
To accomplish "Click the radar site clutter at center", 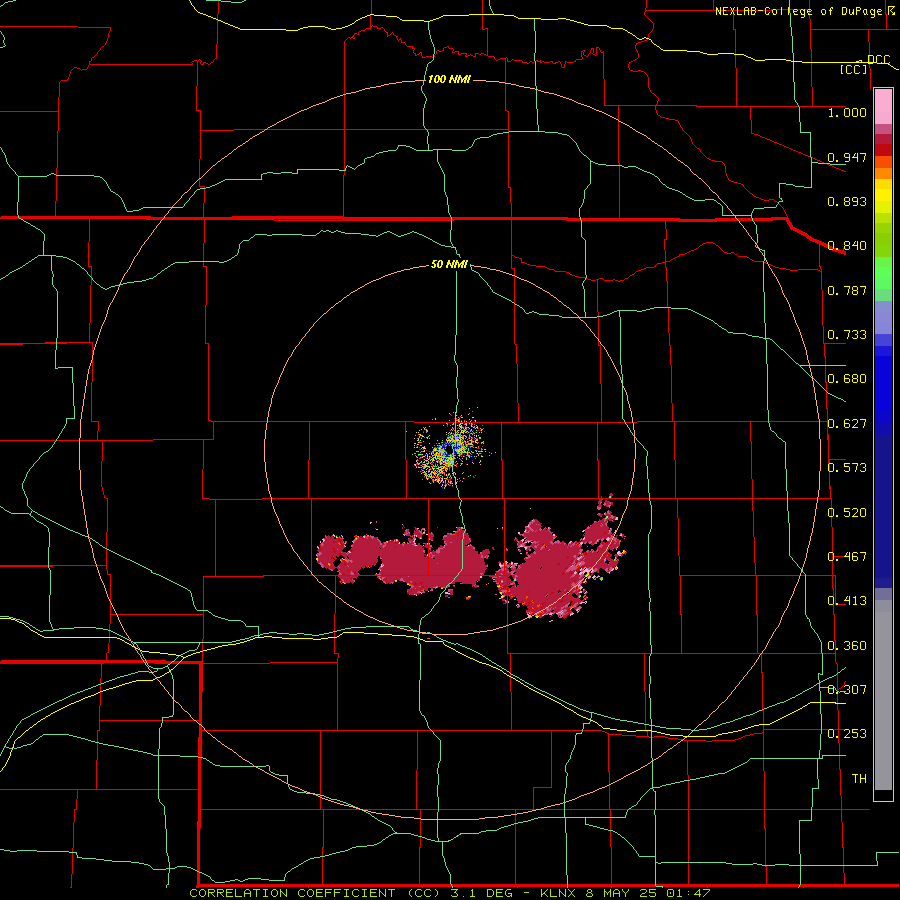I will coord(451,451).
